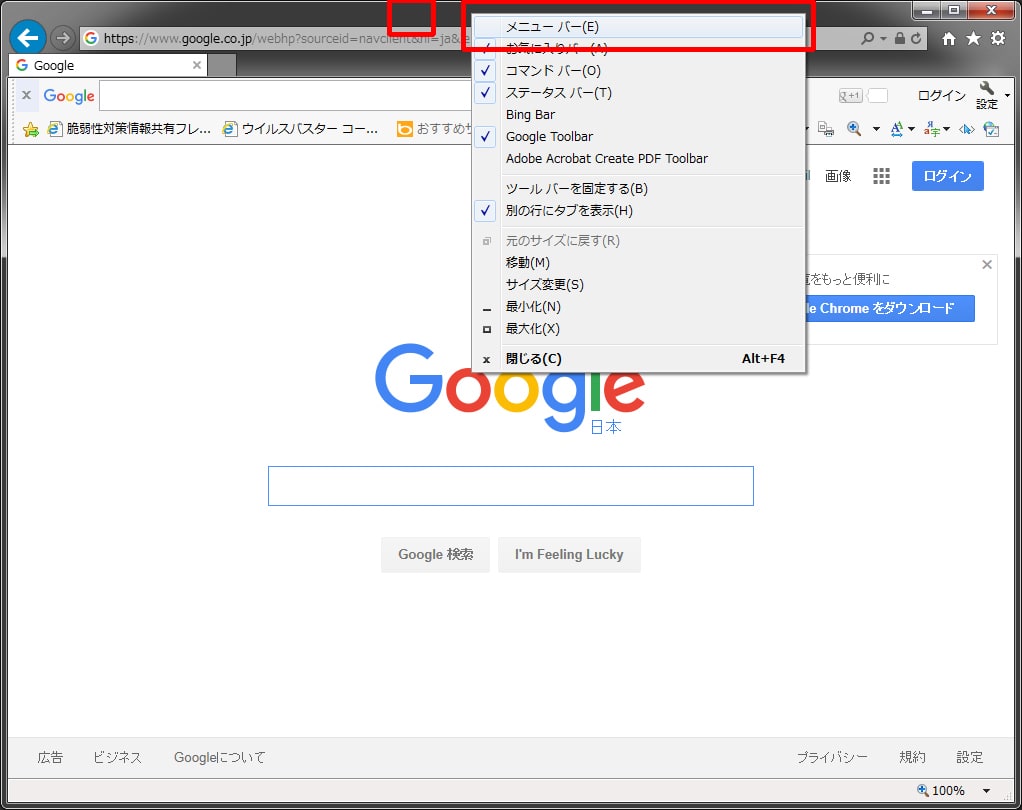The height and width of the screenshot is (810, 1022).
Task: Uncheck 別の行にタブを表示(H) option
Action: (639, 210)
